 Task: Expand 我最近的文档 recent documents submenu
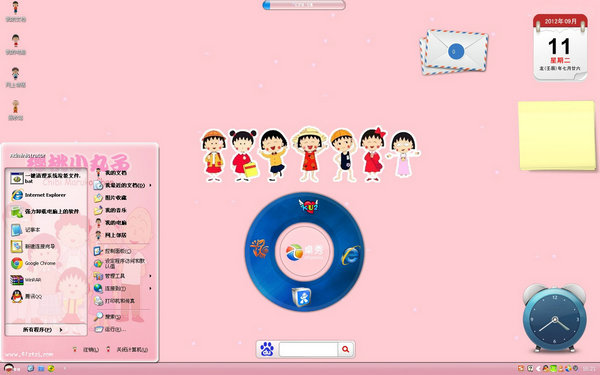(x=123, y=185)
